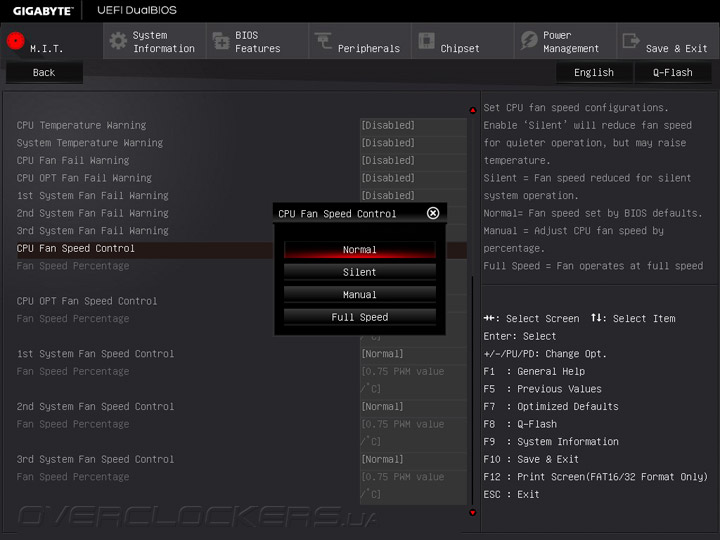Launch Q-Flash utility button
This screenshot has width=720, height=540.
[x=673, y=73]
